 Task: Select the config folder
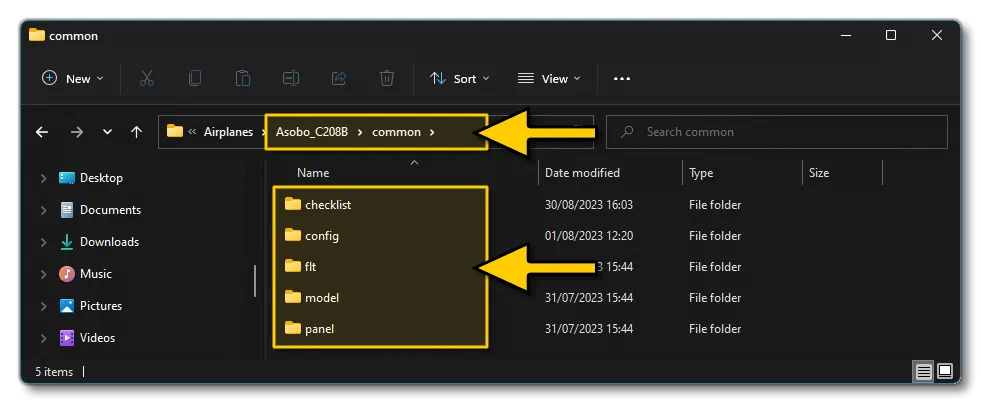(322, 236)
